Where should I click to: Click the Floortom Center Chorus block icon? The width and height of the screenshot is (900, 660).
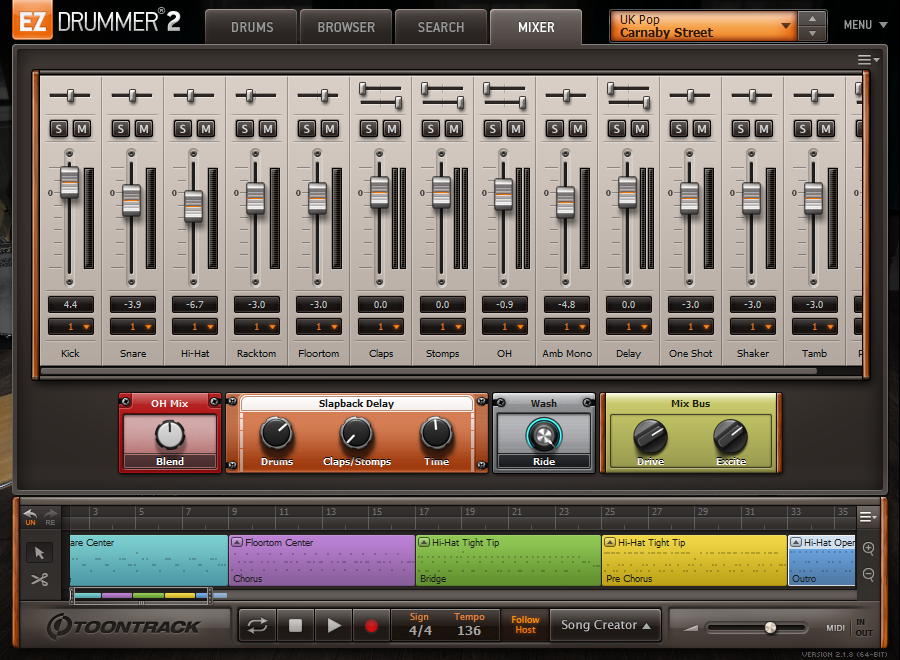236,542
